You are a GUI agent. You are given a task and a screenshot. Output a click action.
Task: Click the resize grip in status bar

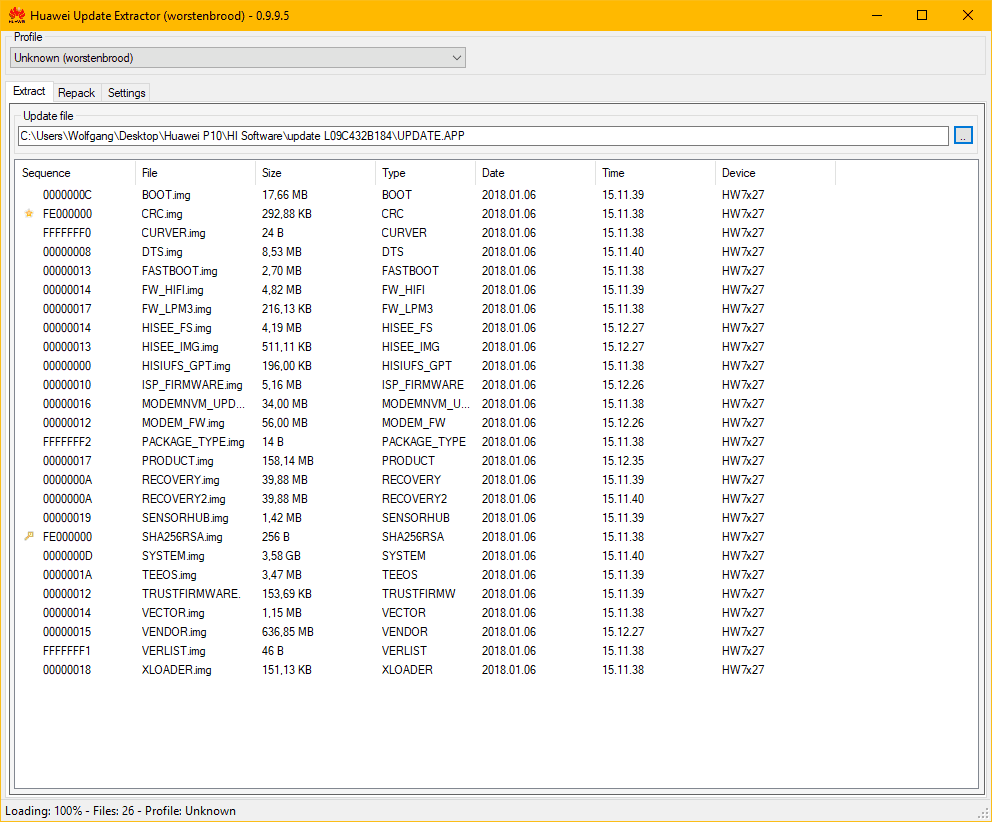pos(984,814)
